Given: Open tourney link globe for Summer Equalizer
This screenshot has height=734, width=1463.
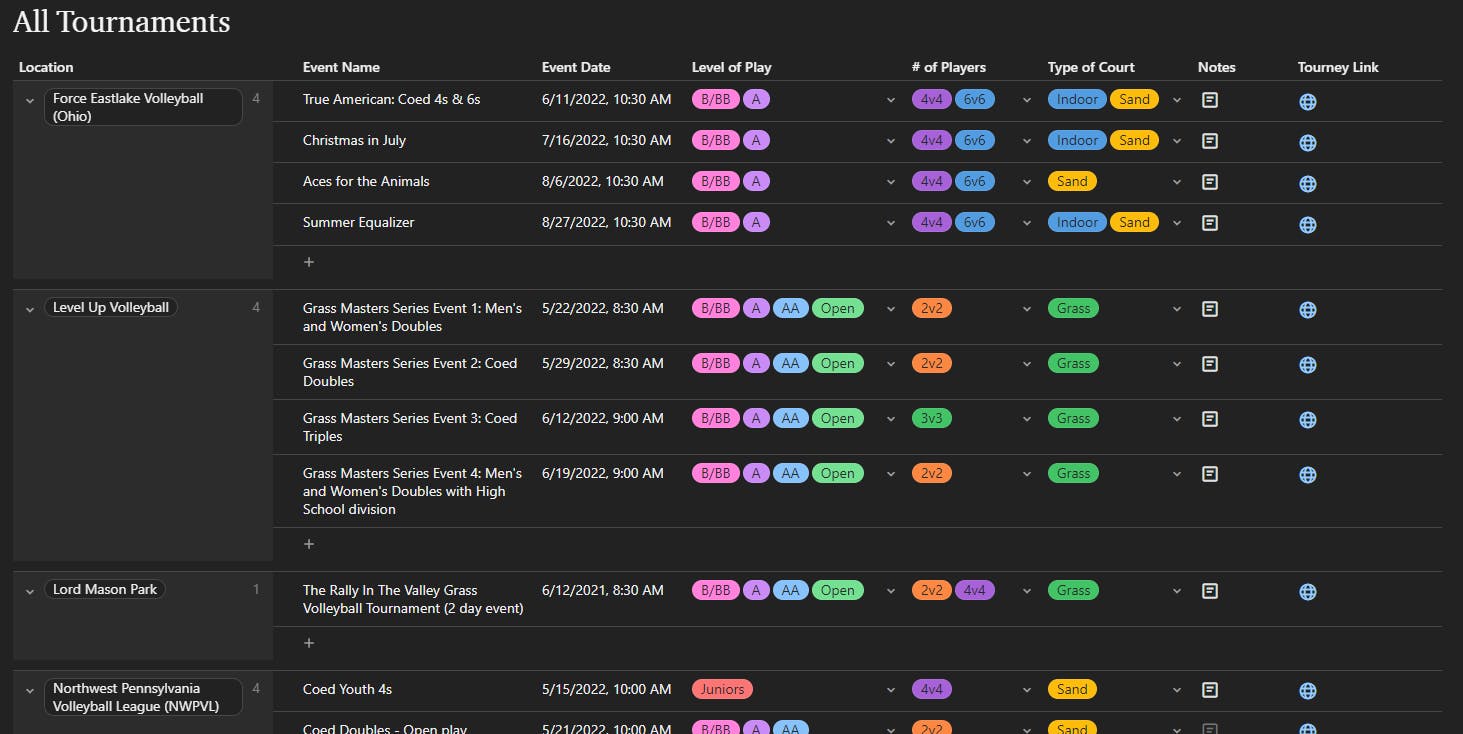Looking at the screenshot, I should 1307,225.
